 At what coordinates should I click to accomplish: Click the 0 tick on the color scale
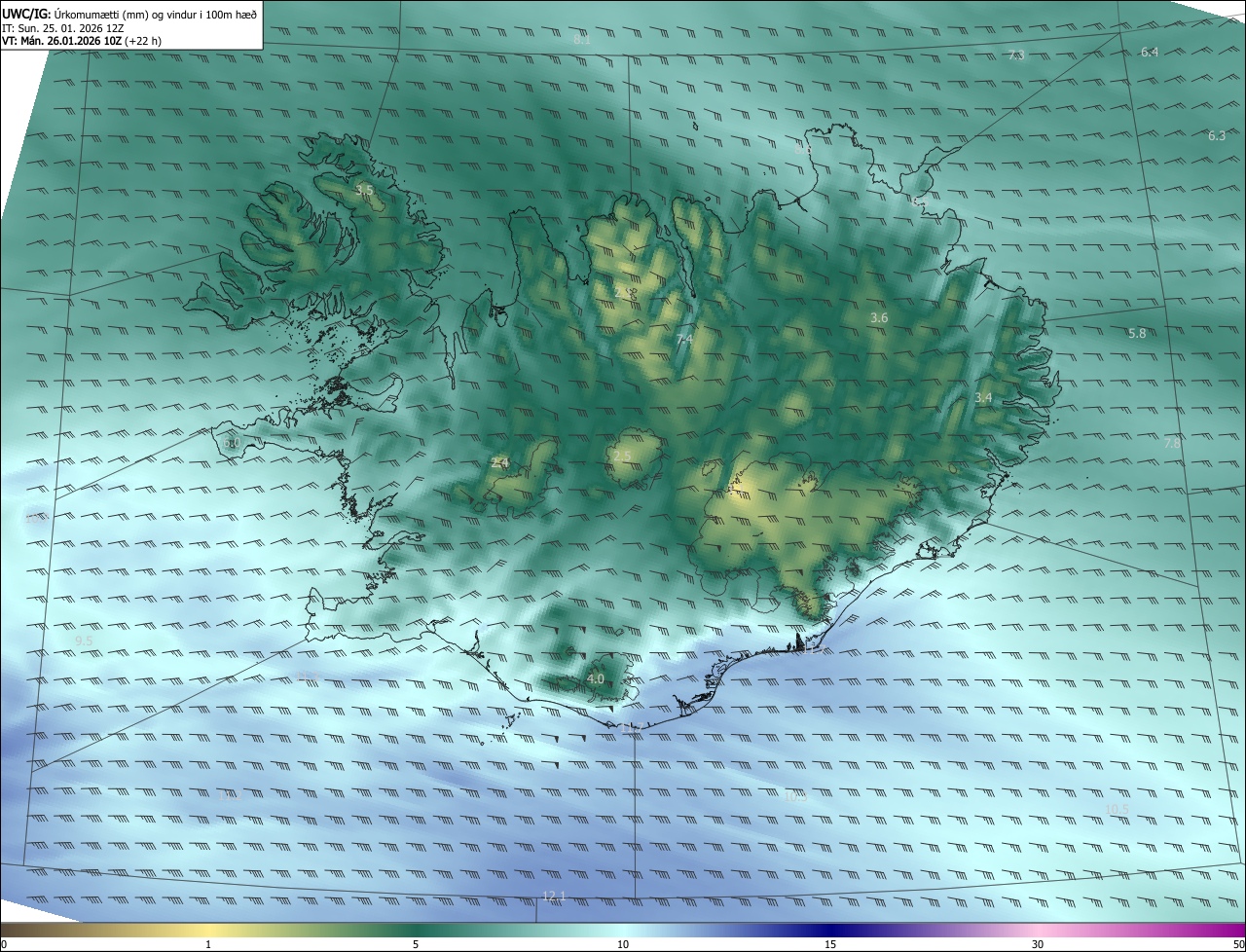4,944
